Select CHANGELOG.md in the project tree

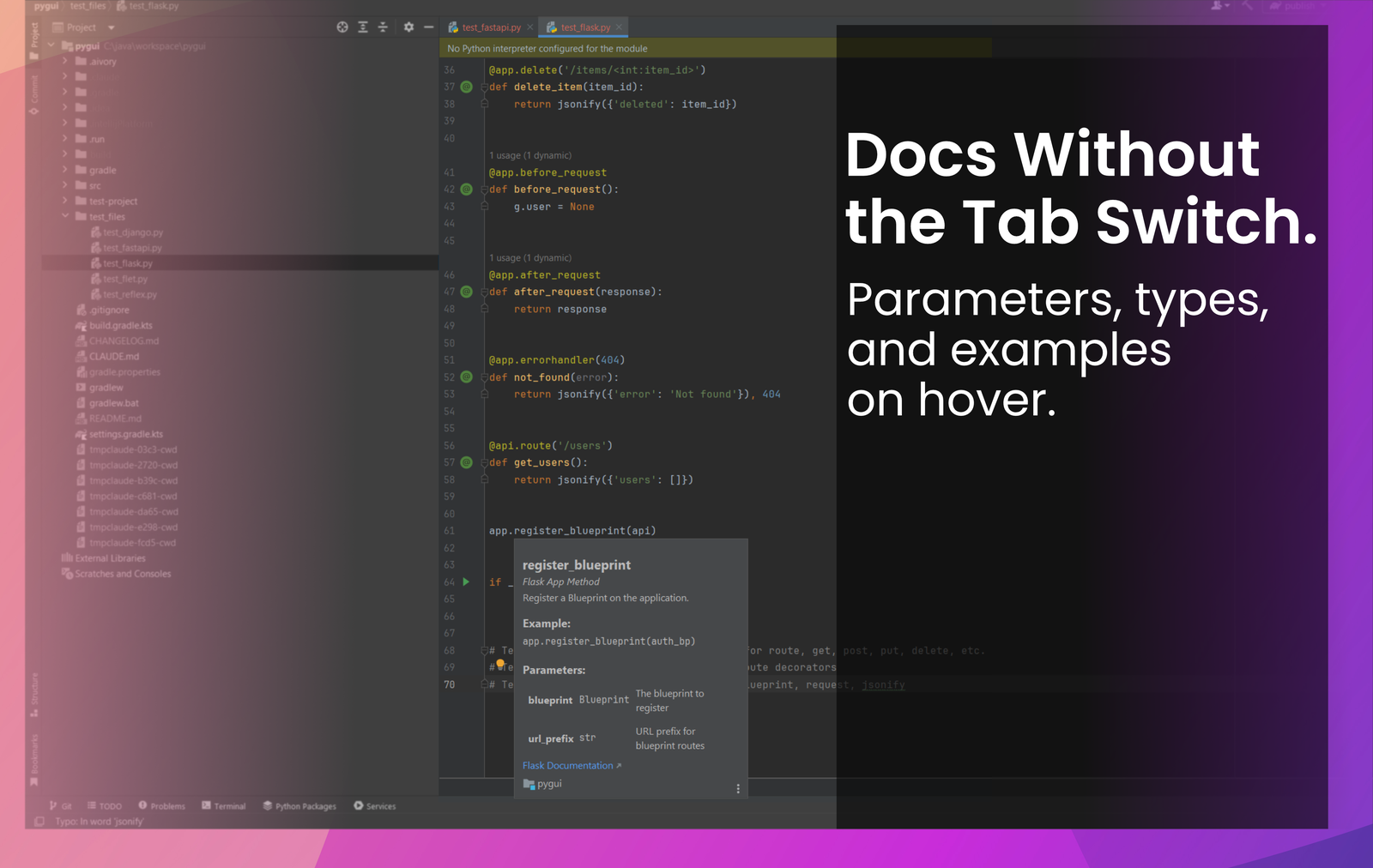coord(118,341)
